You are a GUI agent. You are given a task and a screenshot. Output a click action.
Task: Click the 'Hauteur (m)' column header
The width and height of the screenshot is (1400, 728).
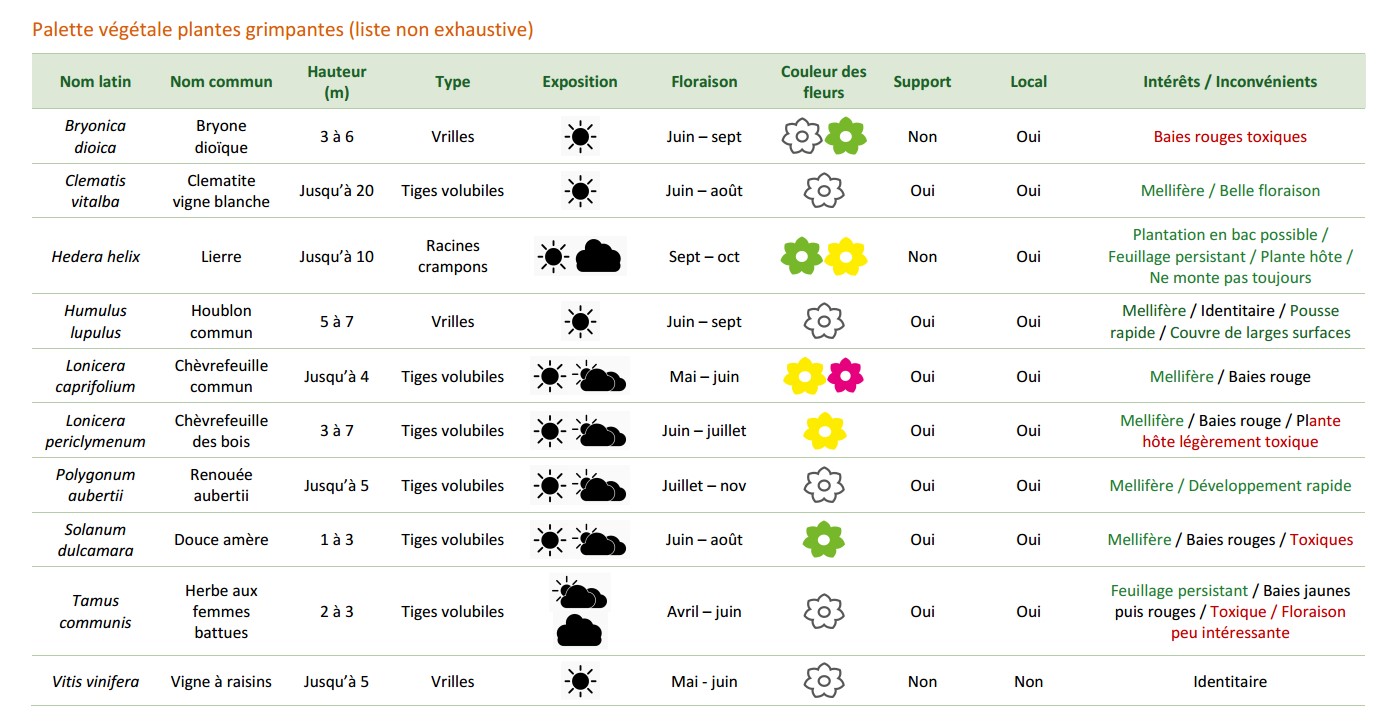pos(337,82)
